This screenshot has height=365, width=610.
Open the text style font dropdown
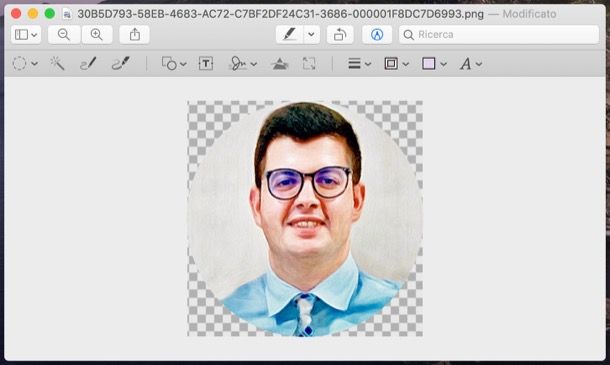point(470,63)
